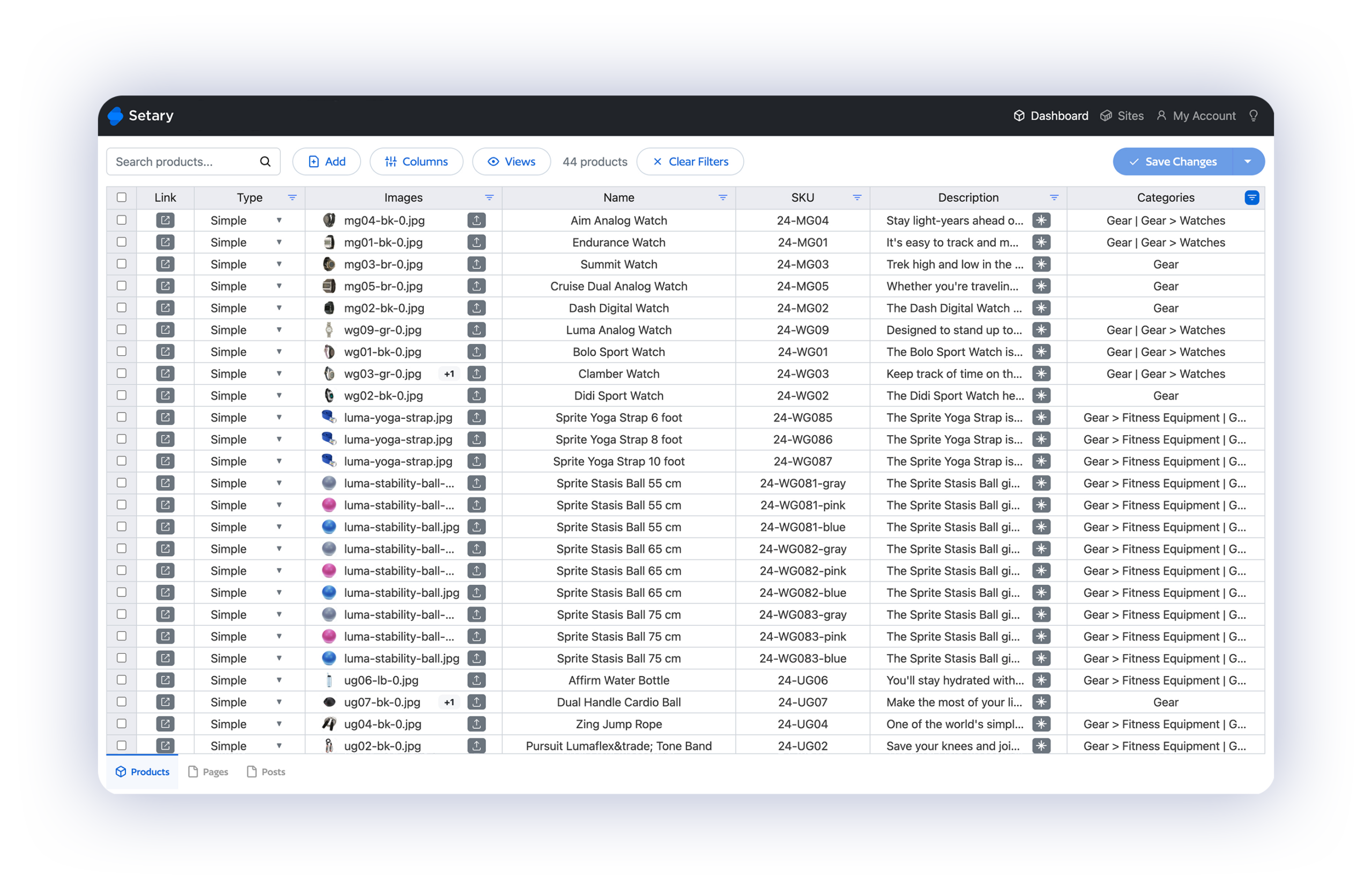Viewport: 1372px width, 889px height.
Task: Open Sites in top navigation
Action: click(1121, 116)
